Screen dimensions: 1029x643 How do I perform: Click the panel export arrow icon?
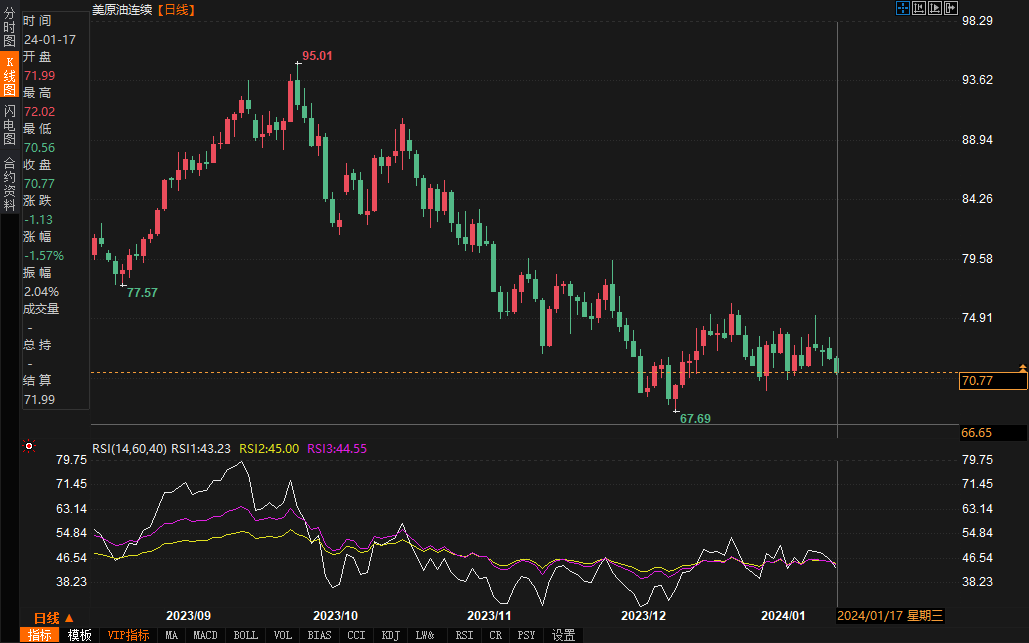[x=952, y=8]
